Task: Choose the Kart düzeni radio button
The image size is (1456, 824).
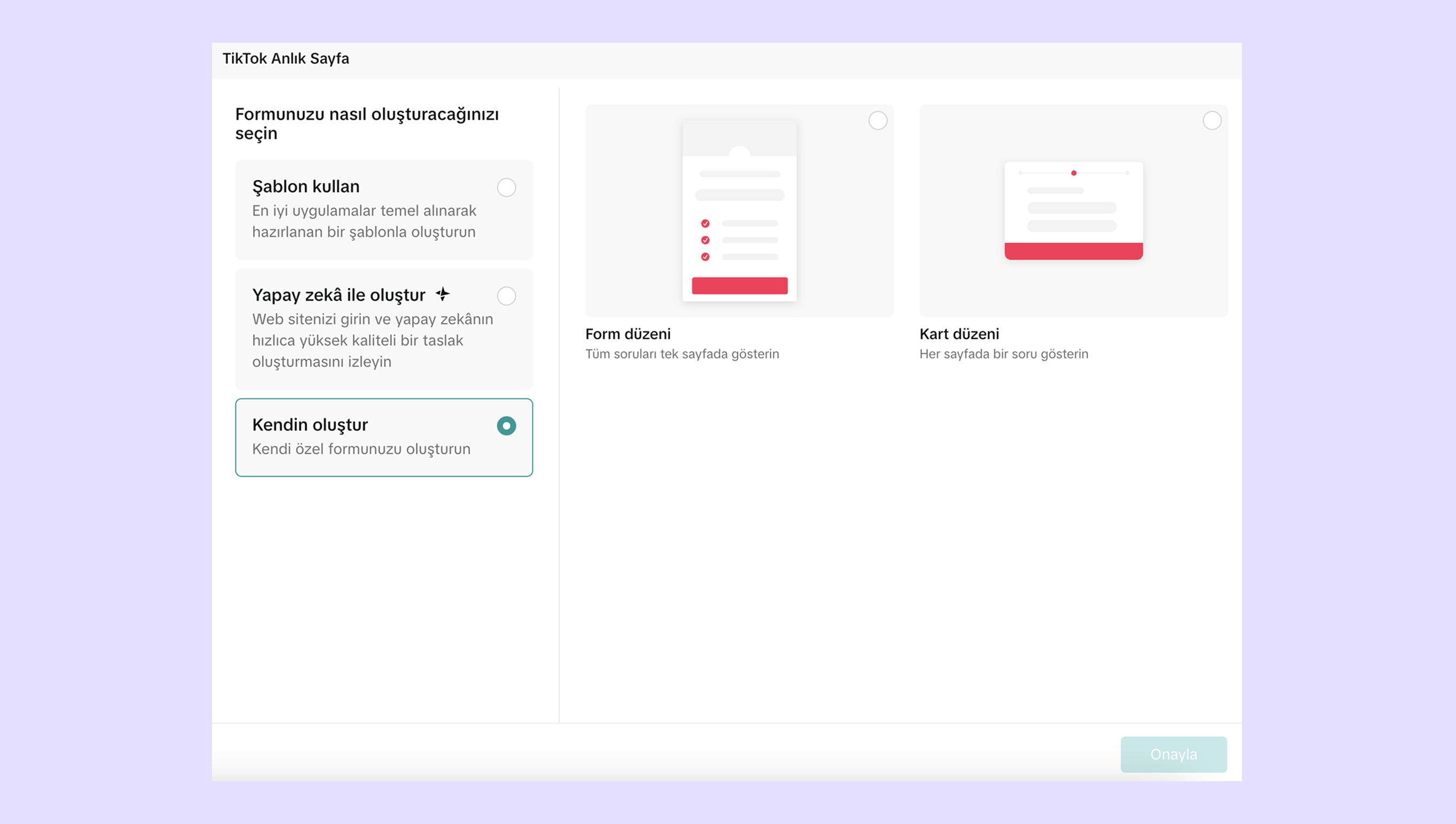Action: (1211, 120)
